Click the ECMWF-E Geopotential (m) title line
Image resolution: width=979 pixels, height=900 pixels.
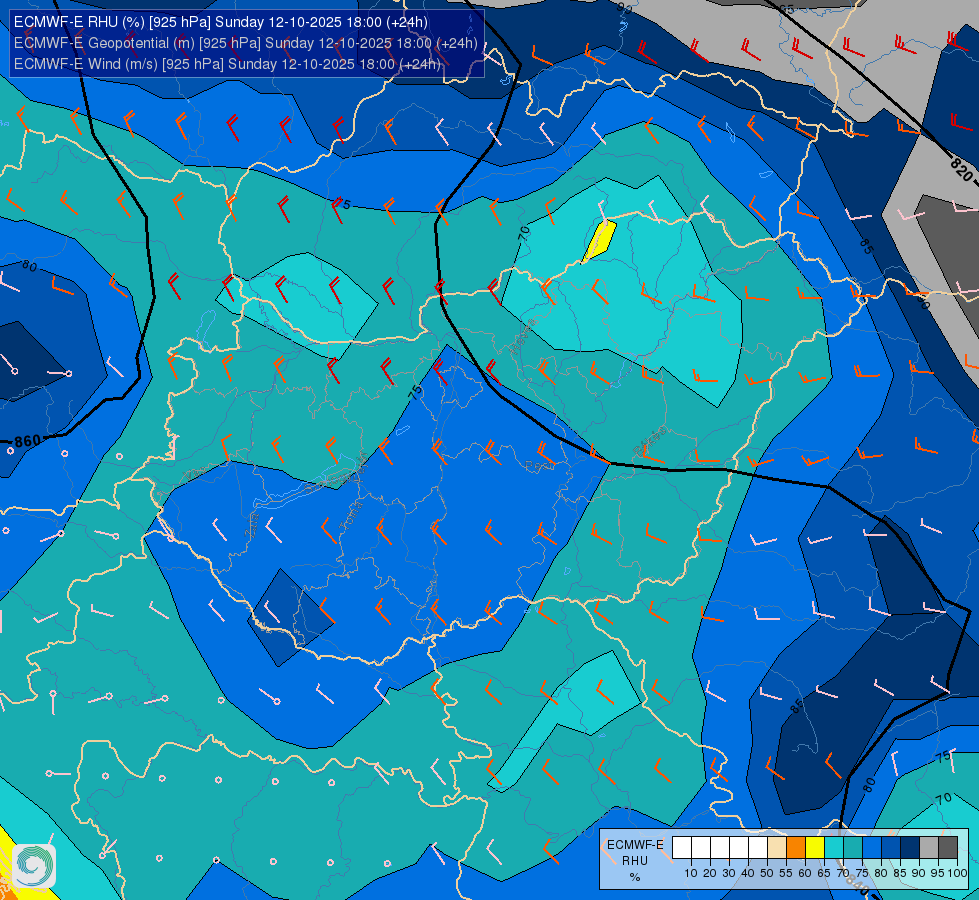coord(245,43)
